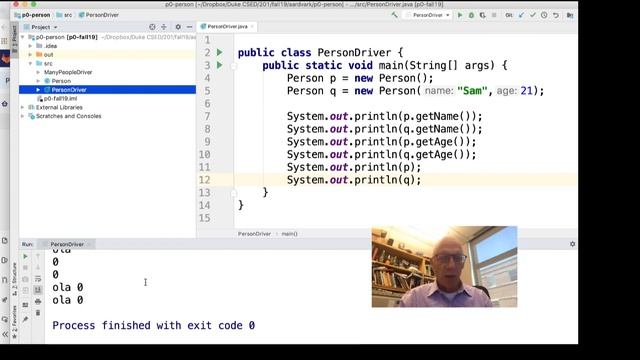This screenshot has width=640, height=360.
Task: Hide the Project panel with the minus icon
Action: [x=189, y=27]
